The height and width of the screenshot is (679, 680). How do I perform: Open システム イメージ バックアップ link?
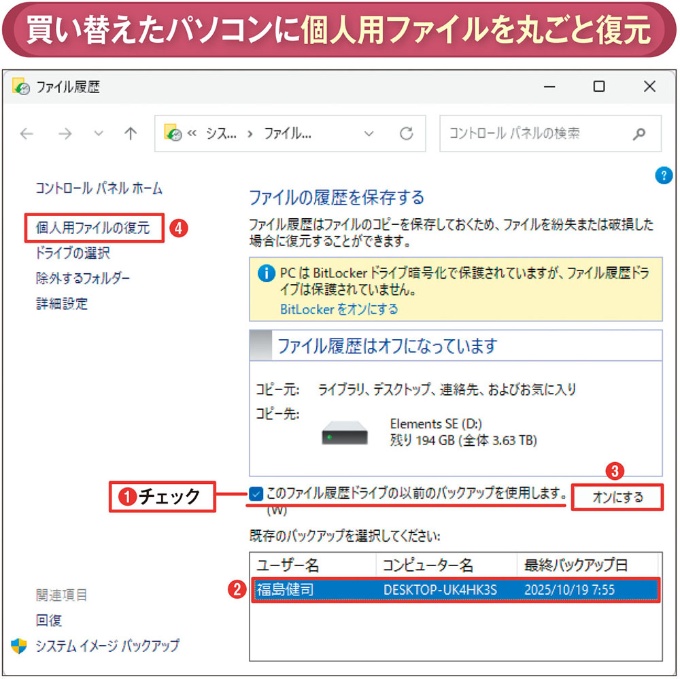tap(108, 645)
